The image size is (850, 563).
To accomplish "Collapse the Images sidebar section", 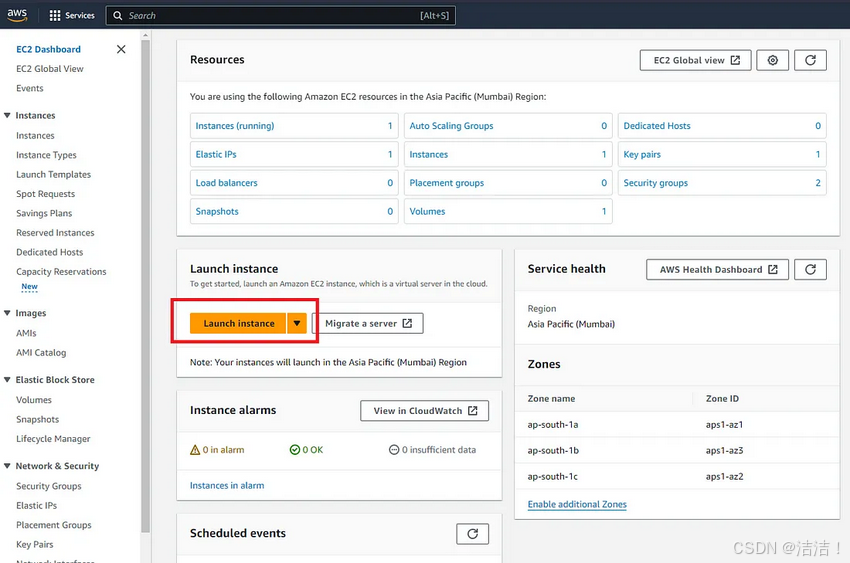I will pyautogui.click(x=7, y=313).
